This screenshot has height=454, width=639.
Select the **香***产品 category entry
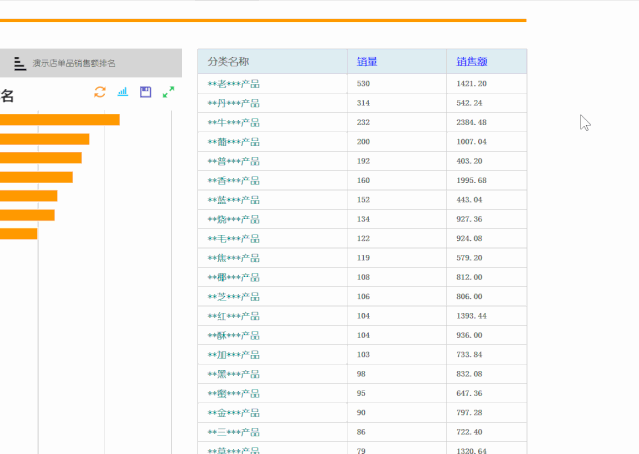[x=233, y=181]
